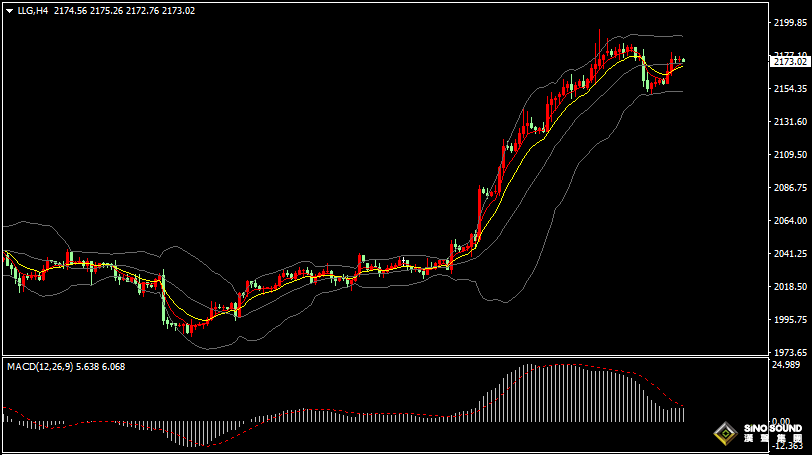Click the Sino Sound diamond logo icon
Image resolution: width=812 pixels, height=455 pixels.
(725, 435)
